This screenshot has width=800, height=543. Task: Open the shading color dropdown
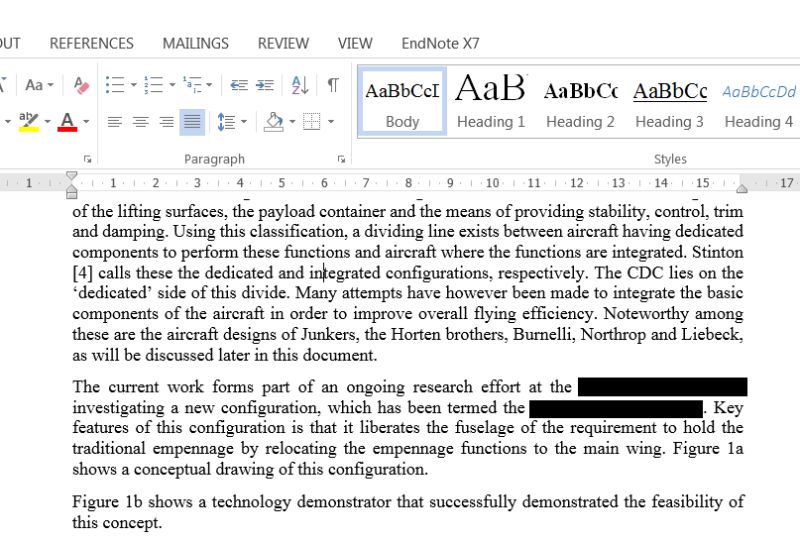click(x=292, y=121)
